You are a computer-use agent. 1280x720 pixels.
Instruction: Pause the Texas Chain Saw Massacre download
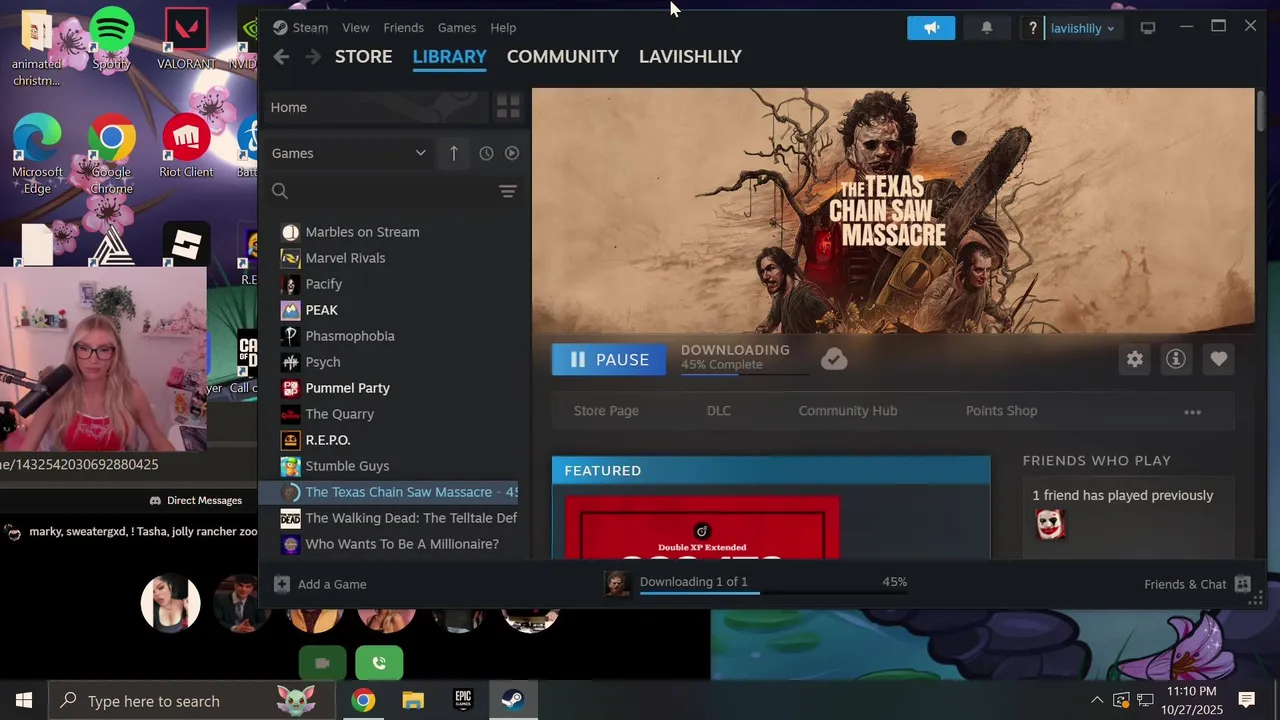(609, 359)
